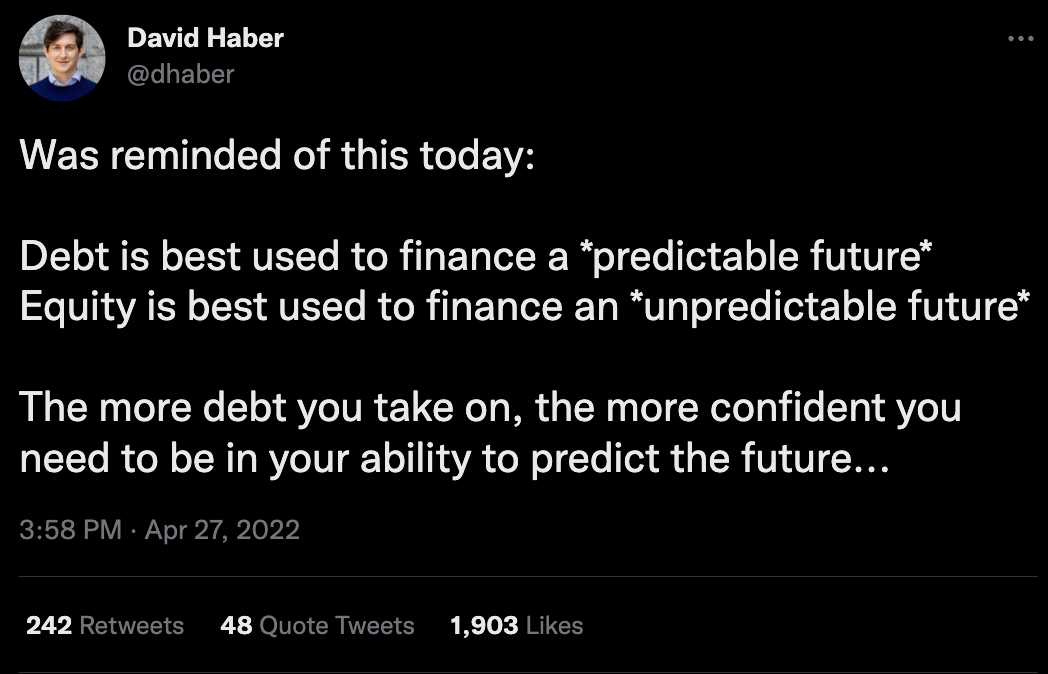Show the 1,903 Likes list
Image resolution: width=1048 pixels, height=674 pixels.
[x=517, y=625]
